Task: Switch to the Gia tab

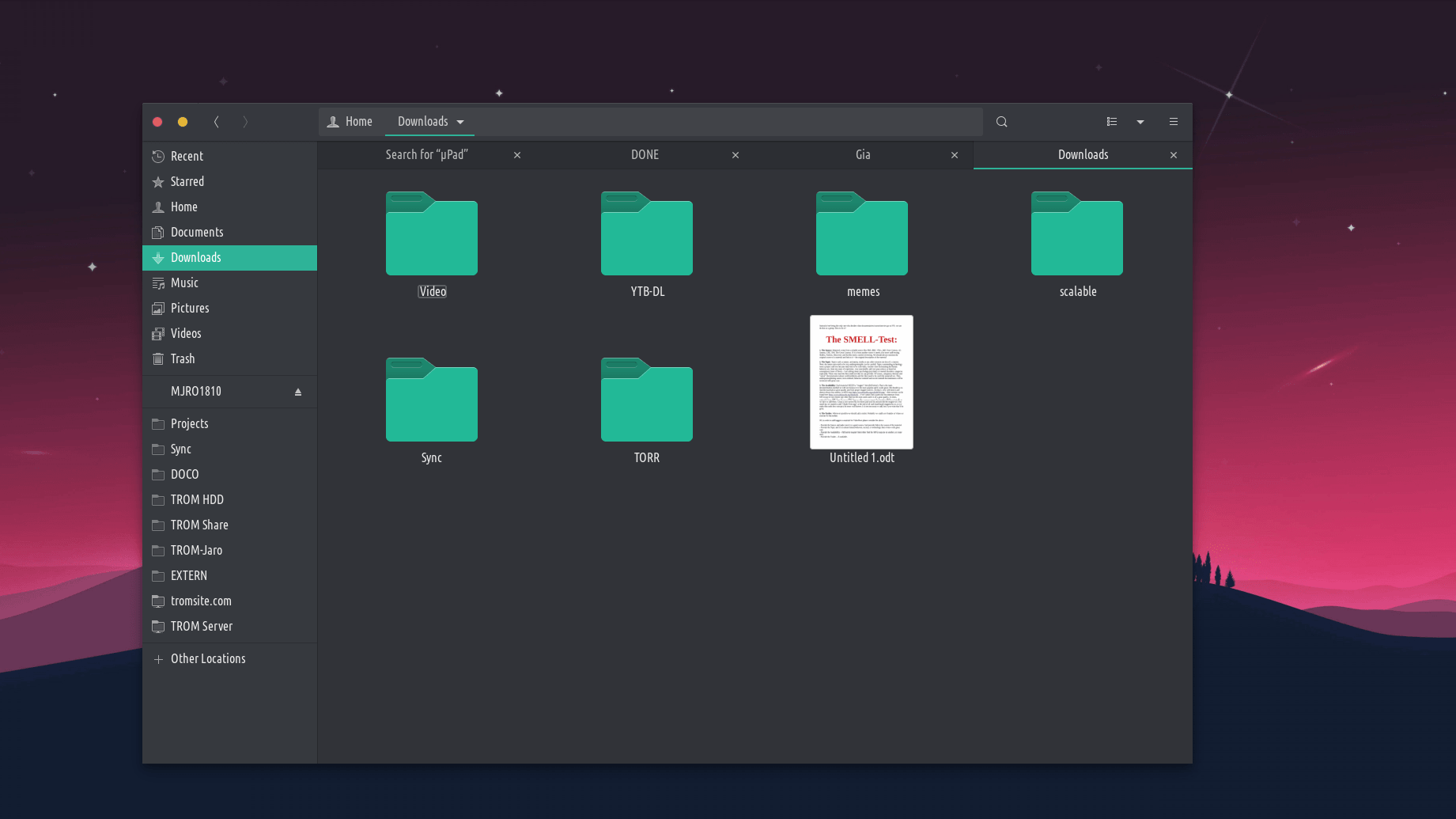Action: [862, 155]
